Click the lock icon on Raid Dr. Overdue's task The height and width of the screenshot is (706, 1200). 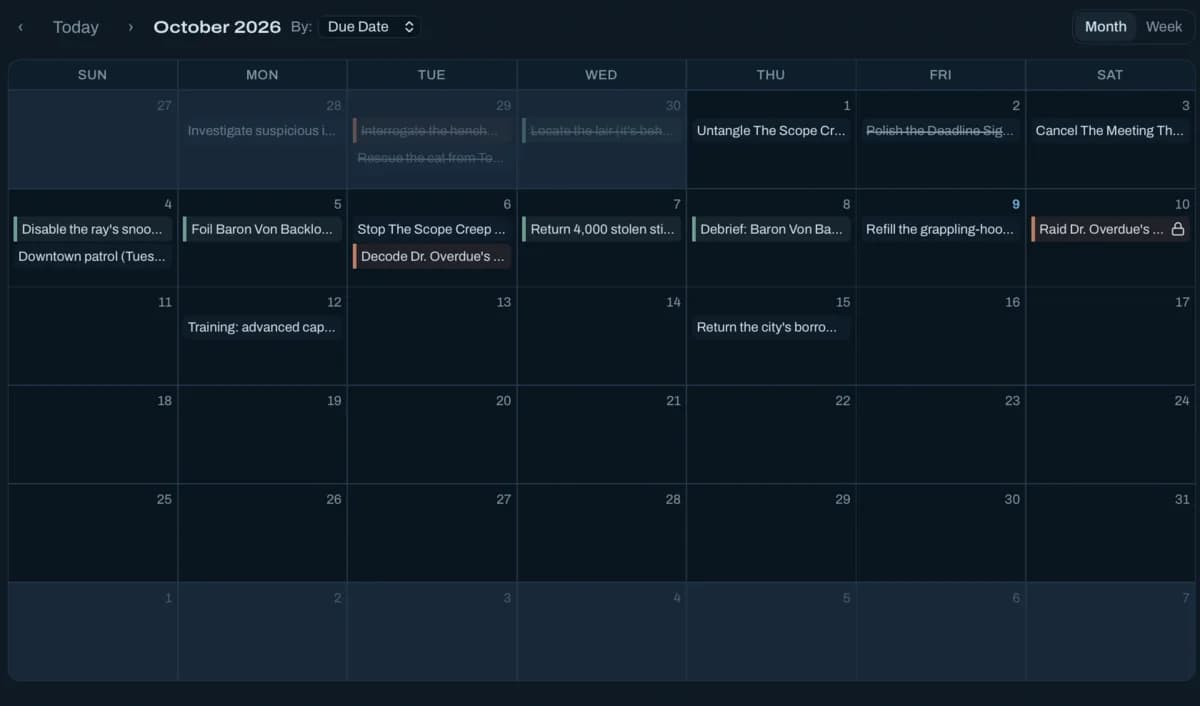pos(1177,229)
